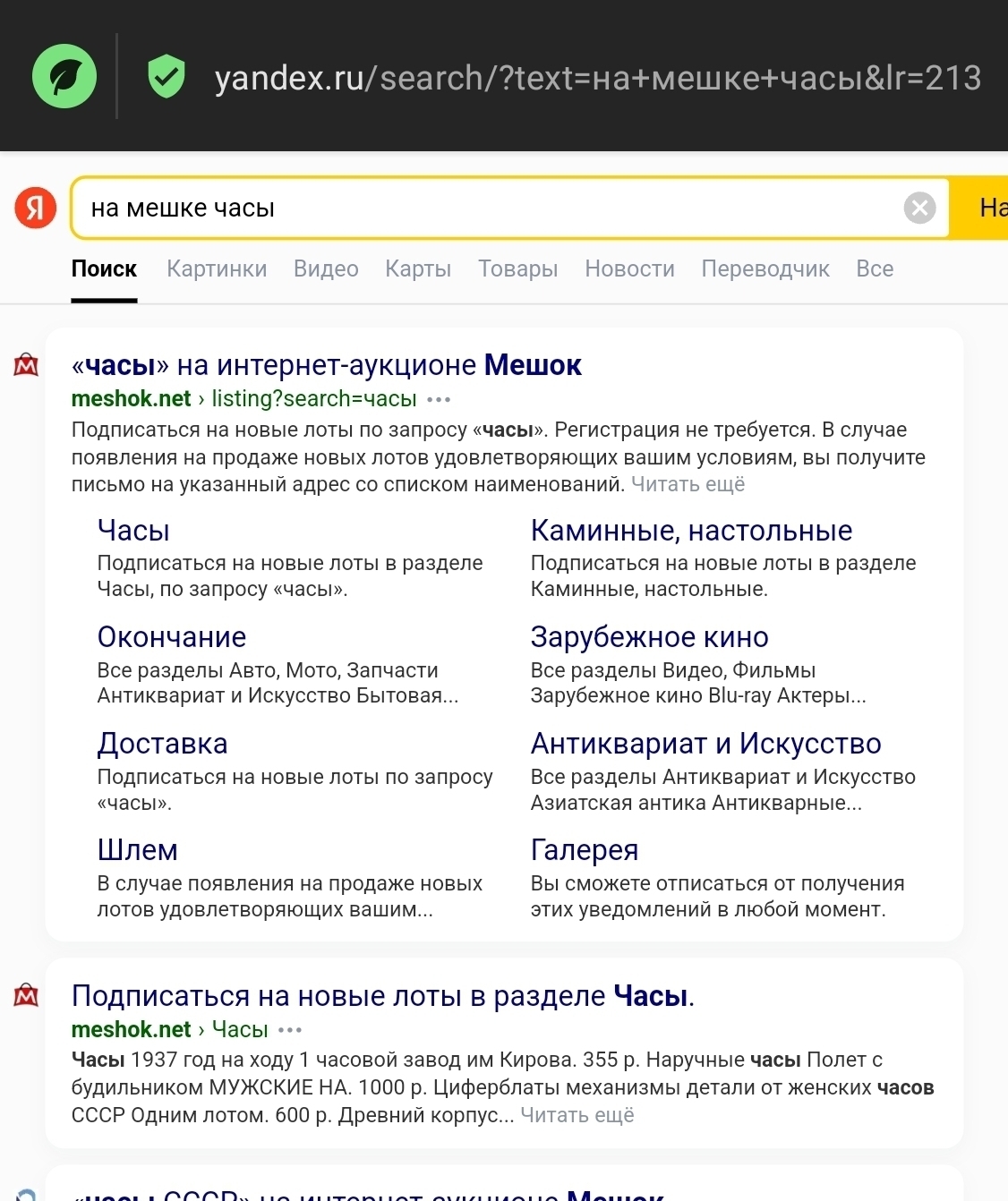
Task: Open the three-dot menu after 'meshok.net › Часы'
Action: (x=290, y=1030)
